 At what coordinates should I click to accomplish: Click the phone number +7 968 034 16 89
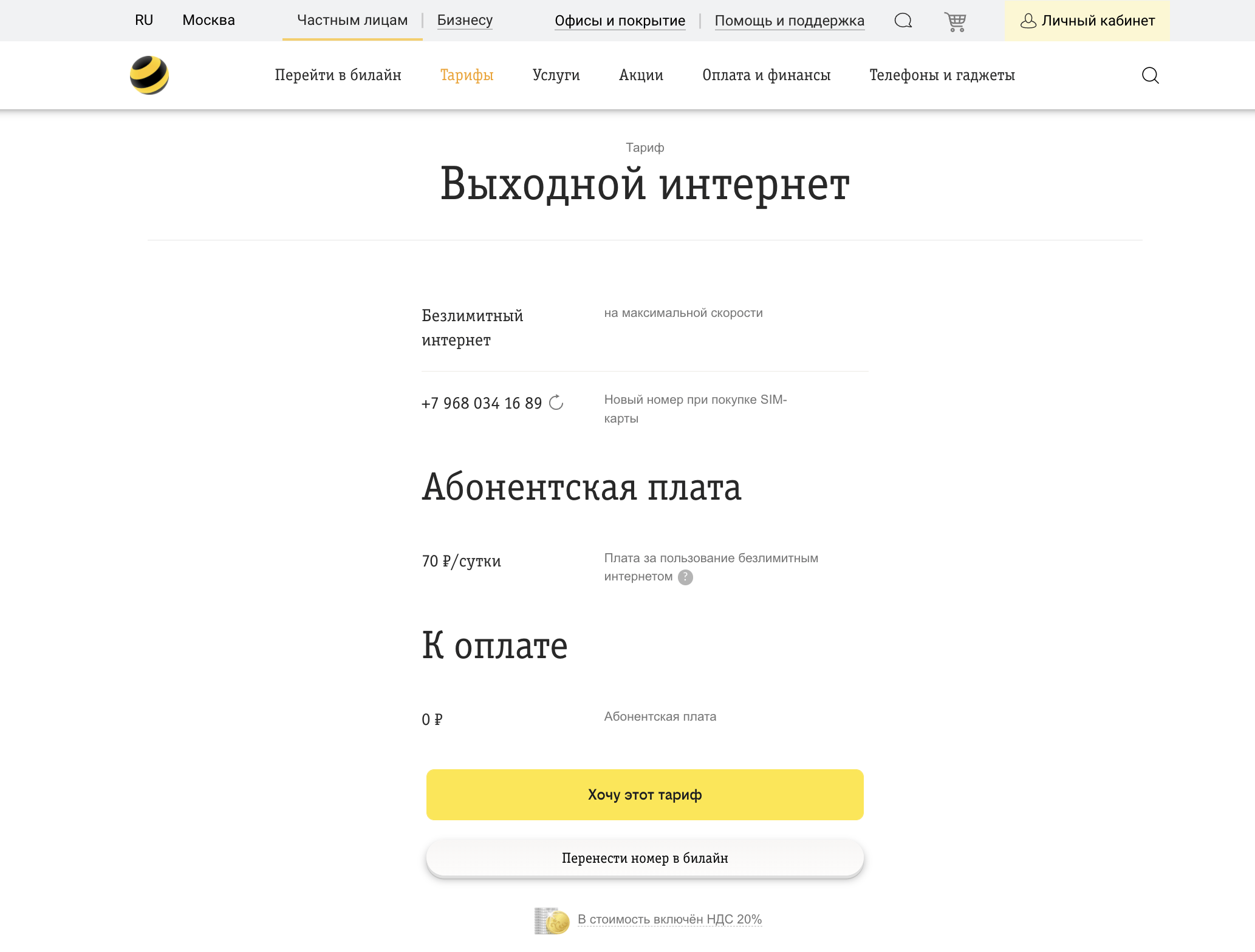pyautogui.click(x=482, y=403)
